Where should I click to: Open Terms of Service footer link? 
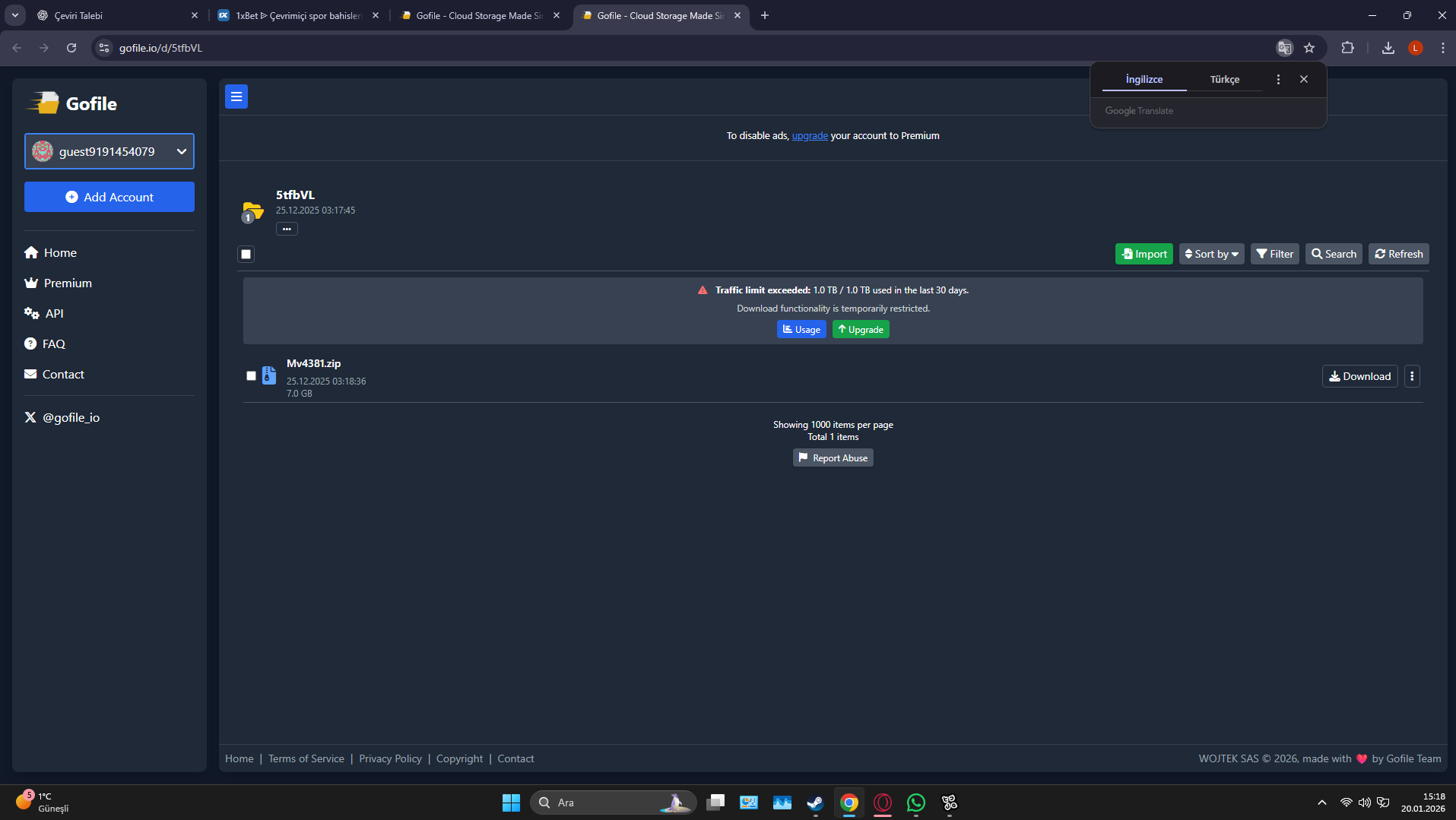tap(306, 758)
